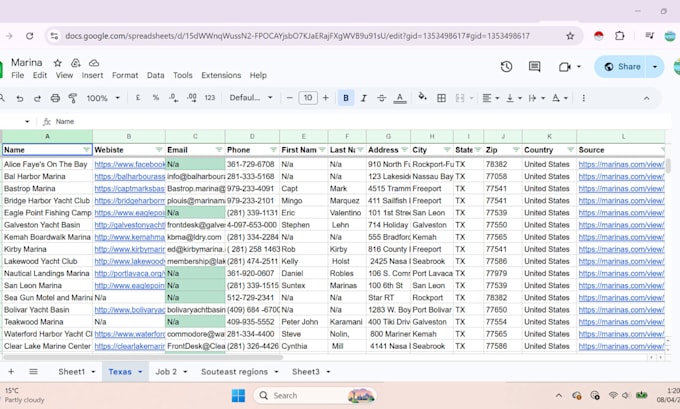
Task: Switch to Souteast regions tab
Action: click(x=234, y=372)
